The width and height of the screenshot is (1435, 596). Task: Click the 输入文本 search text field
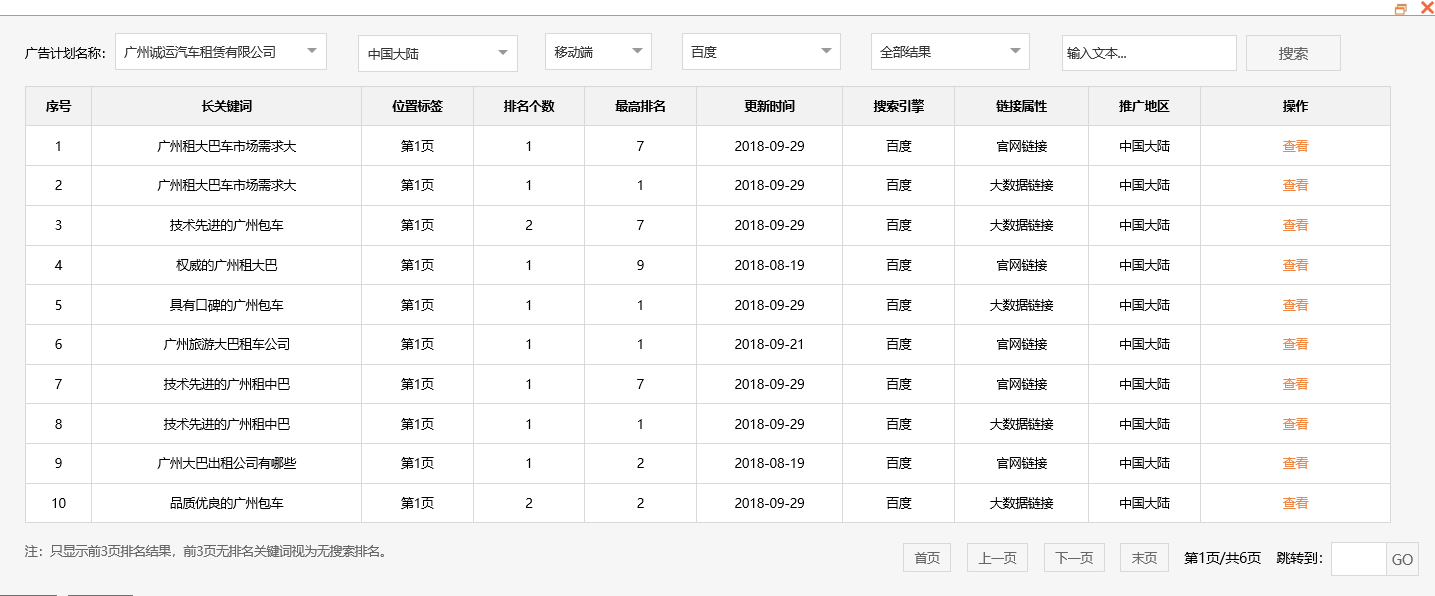[x=1148, y=52]
